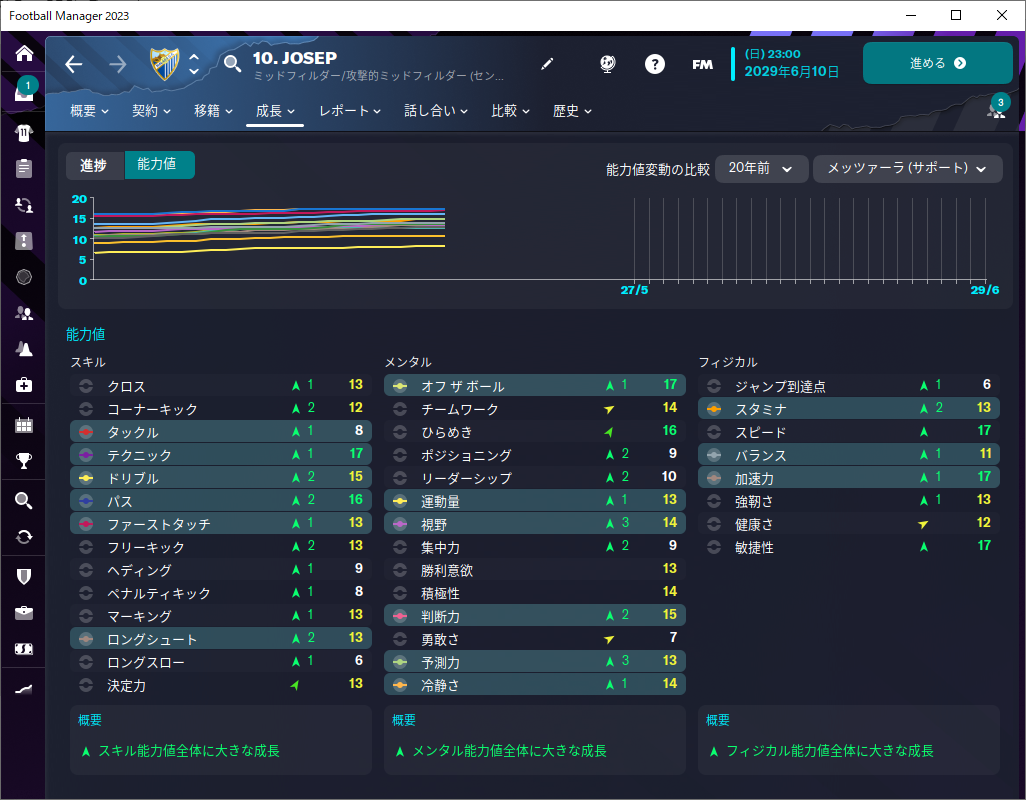This screenshot has height=800, width=1026.
Task: Go back with the left arrow
Action: pos(74,64)
